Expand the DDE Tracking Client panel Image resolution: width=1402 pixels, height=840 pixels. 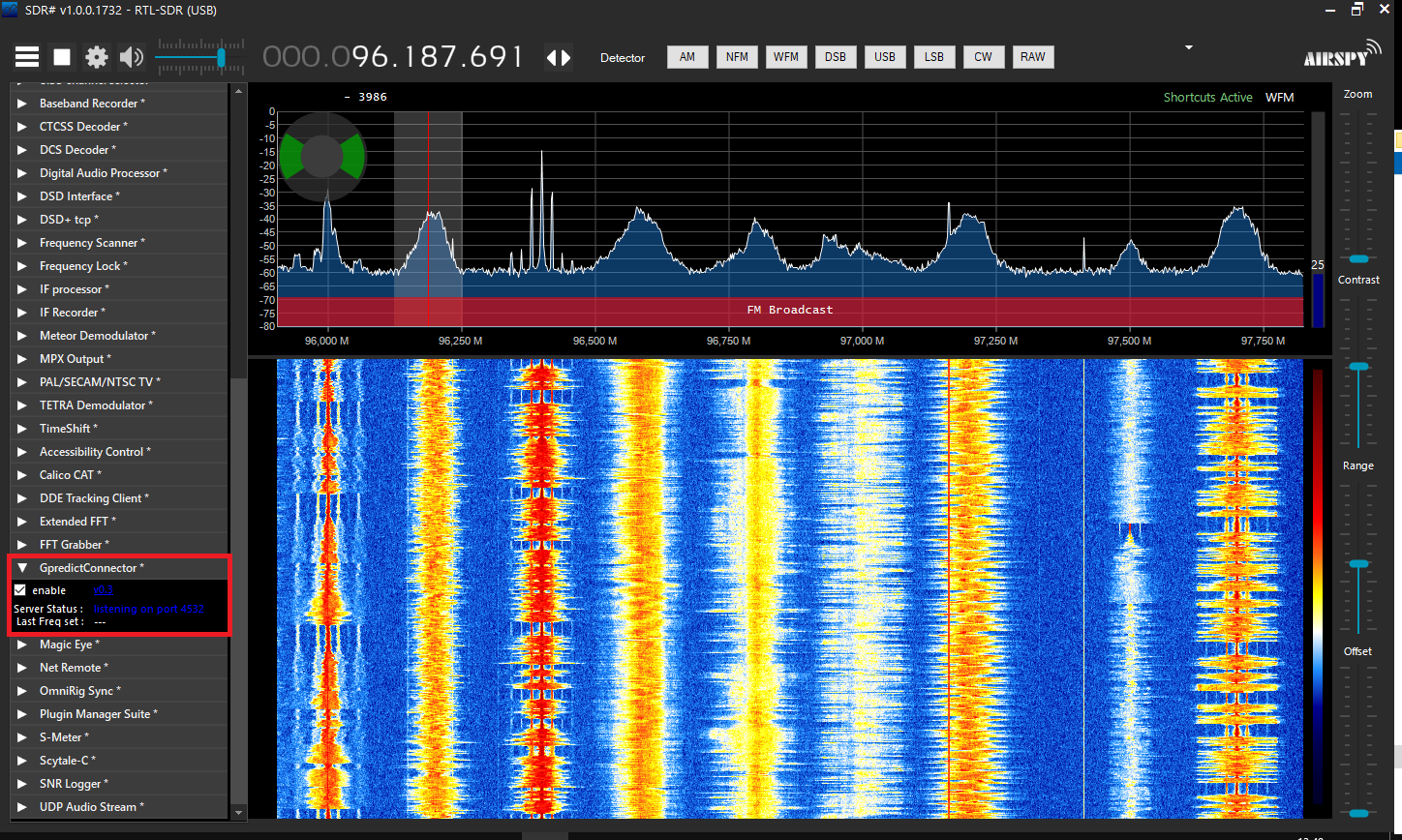tap(119, 498)
